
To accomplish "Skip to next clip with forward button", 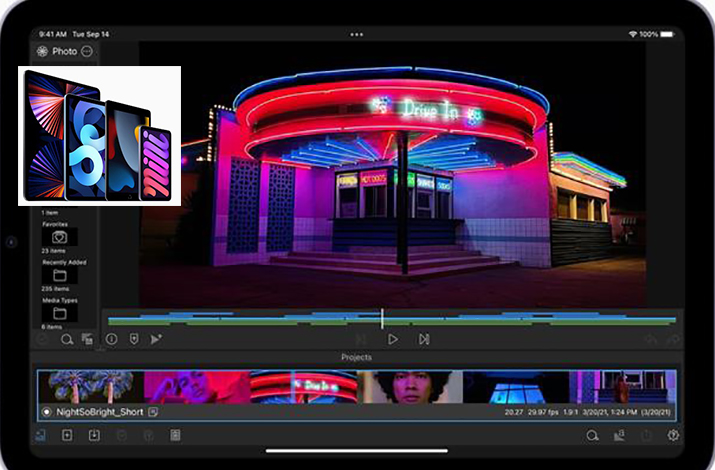I will [424, 339].
